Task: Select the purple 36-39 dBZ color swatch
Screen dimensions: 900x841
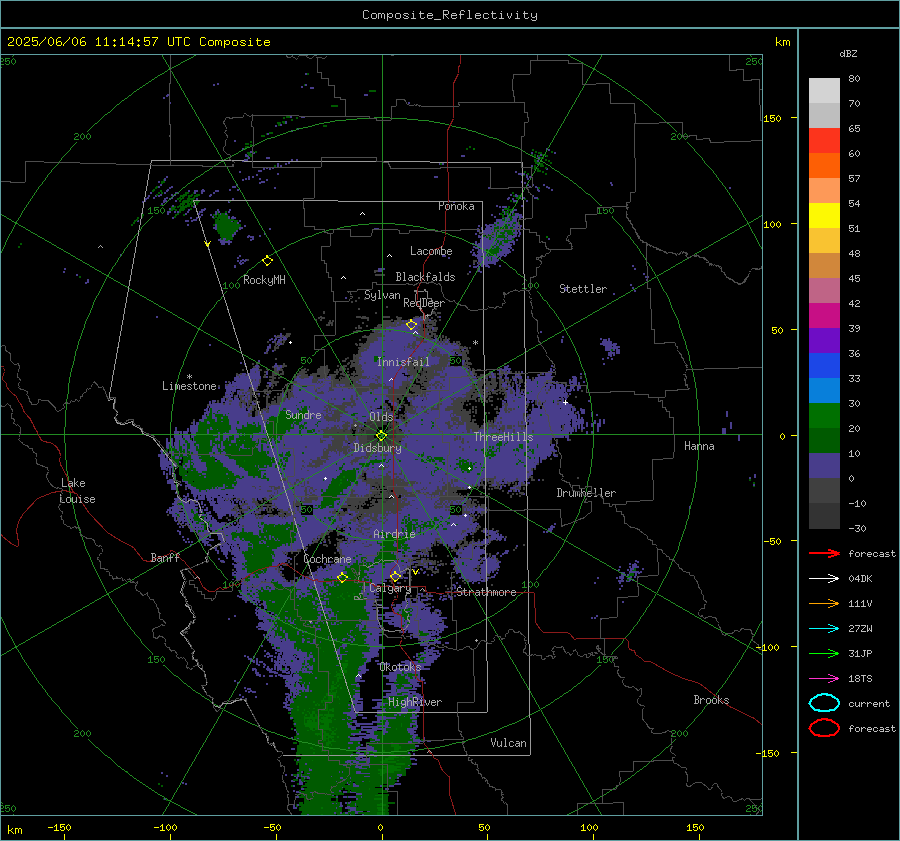Action: [x=824, y=341]
